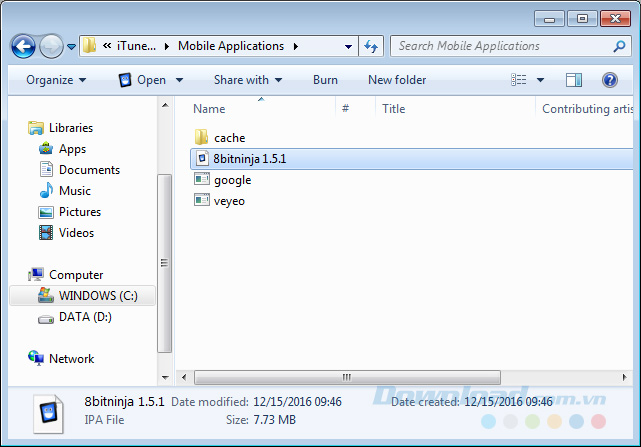Change view using the views icon

tap(519, 80)
